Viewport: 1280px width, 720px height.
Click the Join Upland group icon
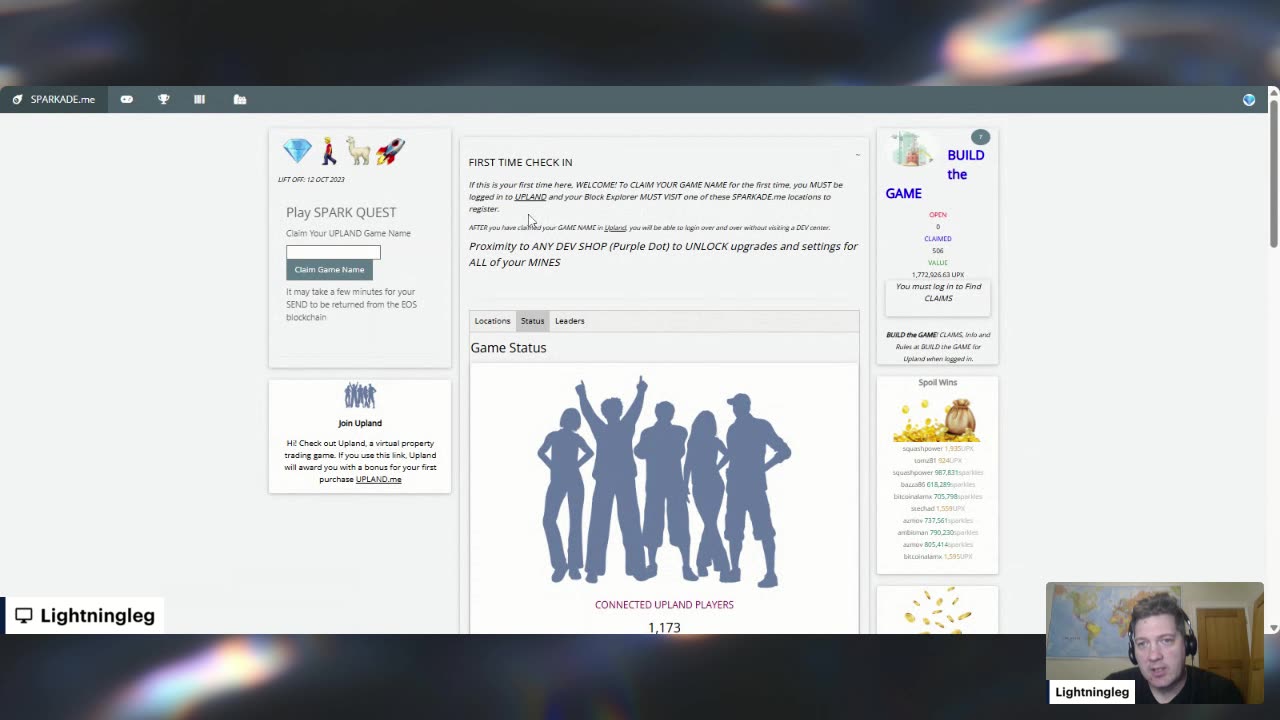(x=360, y=396)
